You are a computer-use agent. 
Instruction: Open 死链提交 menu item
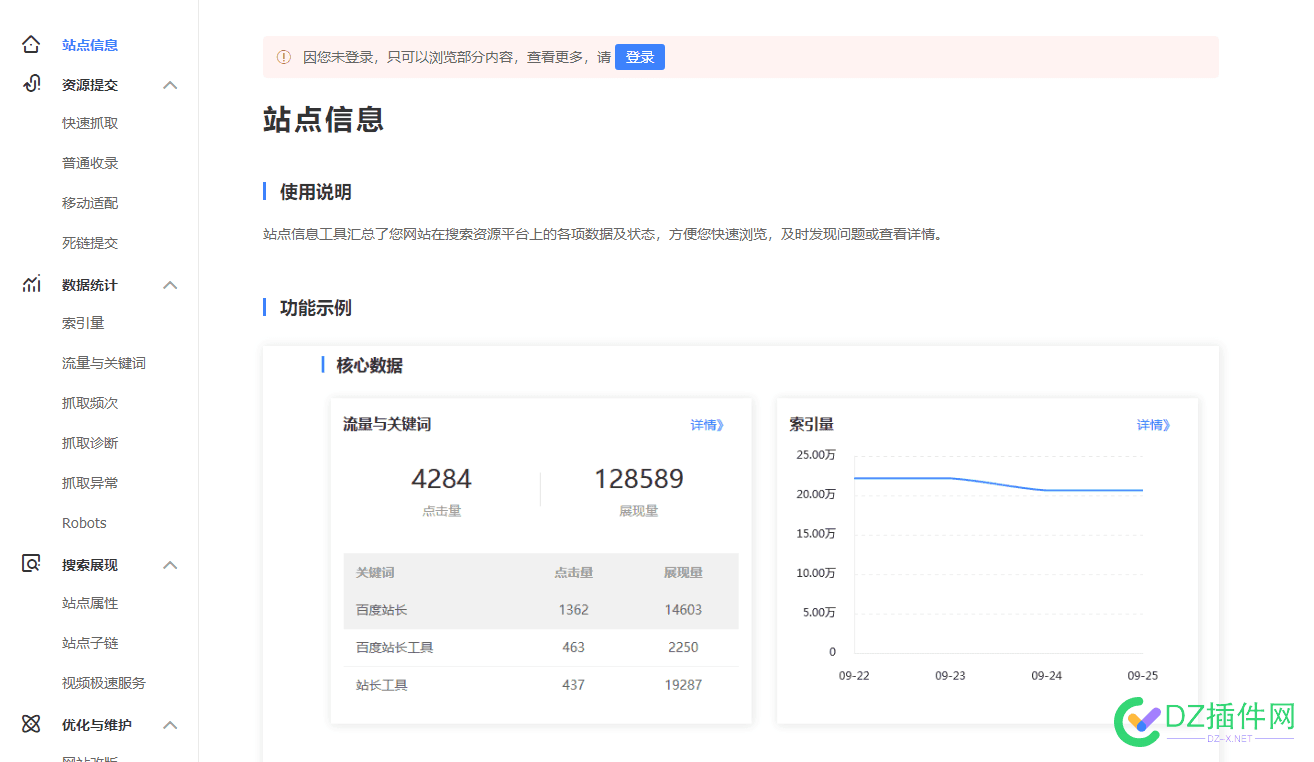[90, 243]
